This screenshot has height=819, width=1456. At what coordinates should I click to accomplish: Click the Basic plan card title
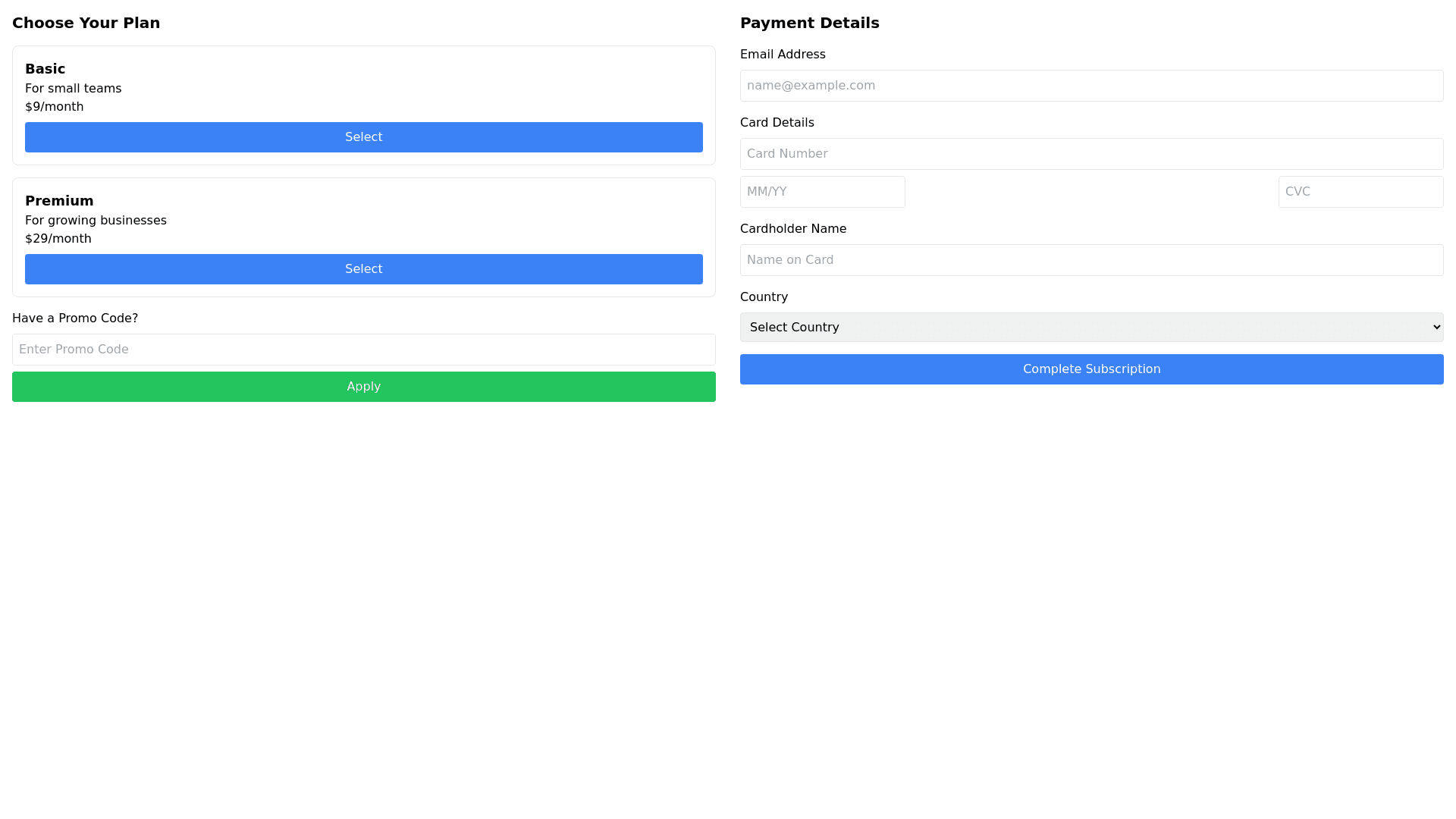coord(45,69)
